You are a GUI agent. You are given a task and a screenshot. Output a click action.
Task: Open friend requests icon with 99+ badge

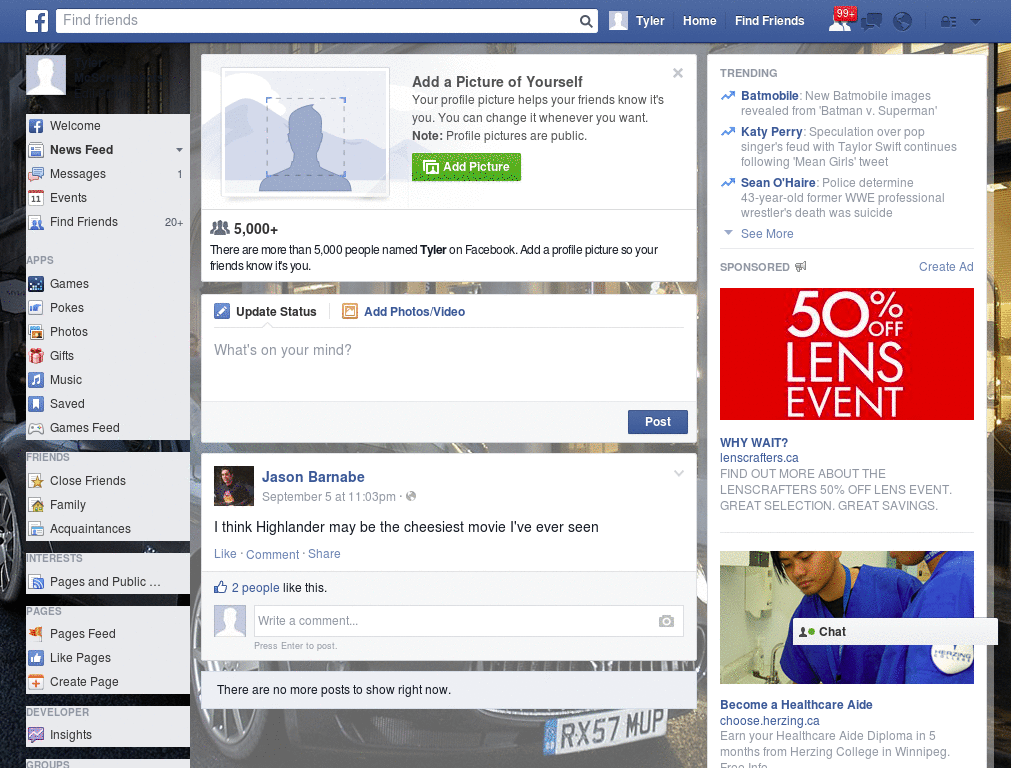840,20
